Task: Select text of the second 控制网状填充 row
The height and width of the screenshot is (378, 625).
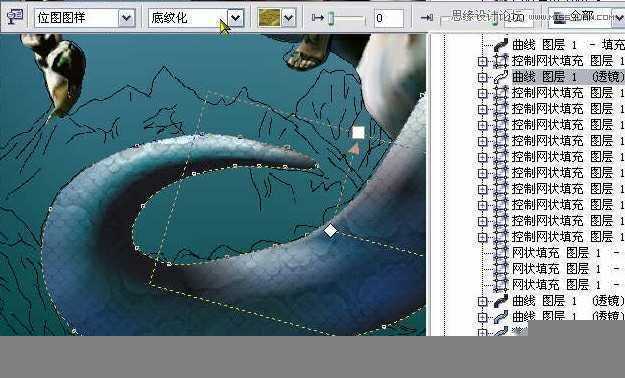Action: coord(568,93)
